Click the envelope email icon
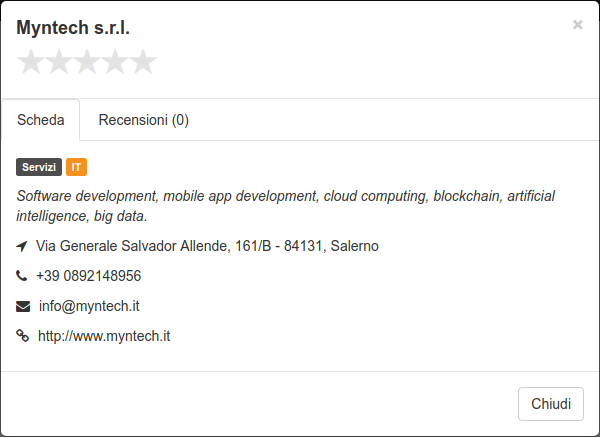 23,307
